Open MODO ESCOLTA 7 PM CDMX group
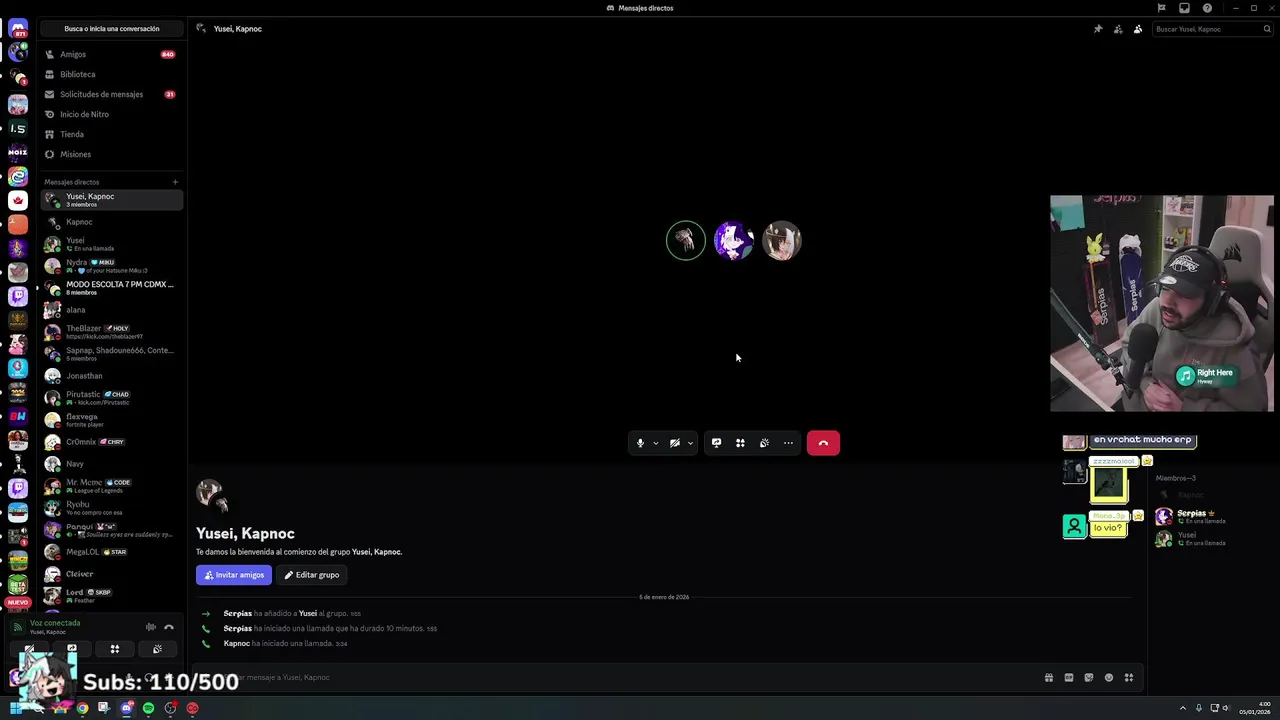The image size is (1280, 720). tap(111, 288)
